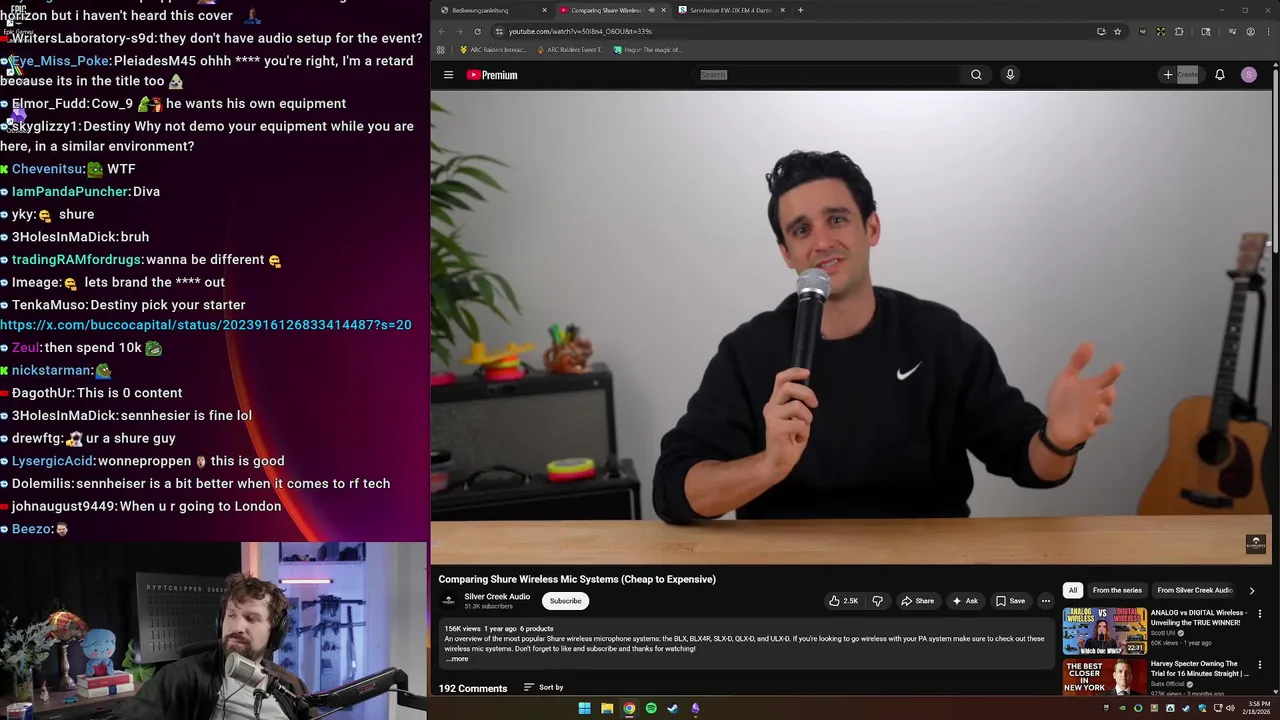Dislike the video with thumbs down

[x=878, y=601]
